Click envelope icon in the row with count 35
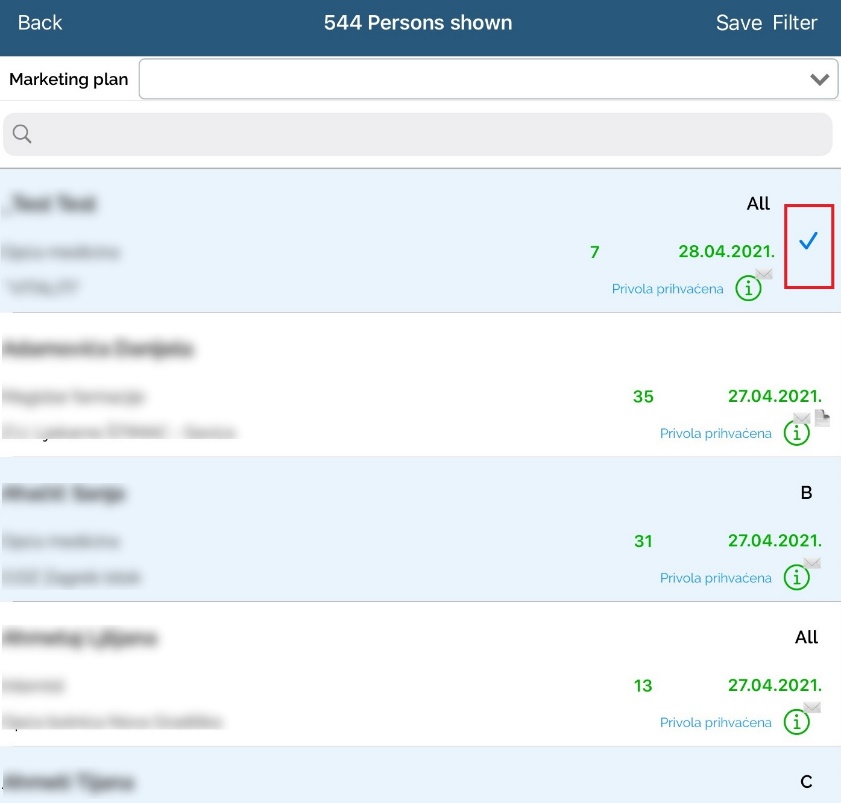 tap(802, 418)
